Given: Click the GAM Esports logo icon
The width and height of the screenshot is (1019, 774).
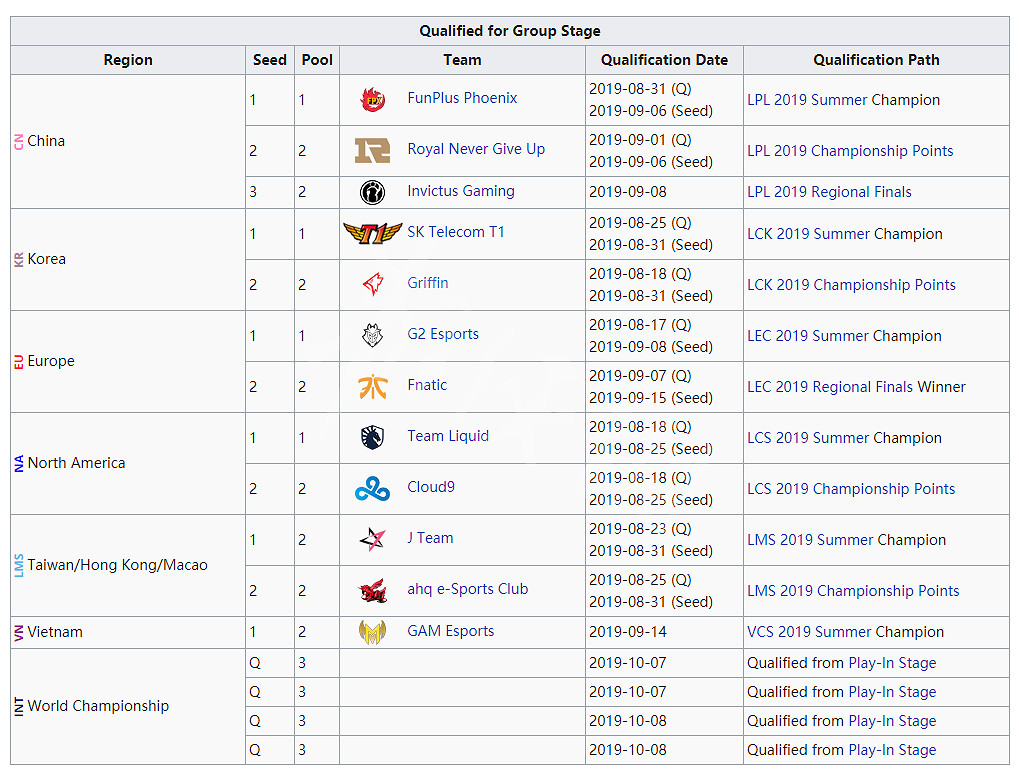Looking at the screenshot, I should click(x=372, y=632).
